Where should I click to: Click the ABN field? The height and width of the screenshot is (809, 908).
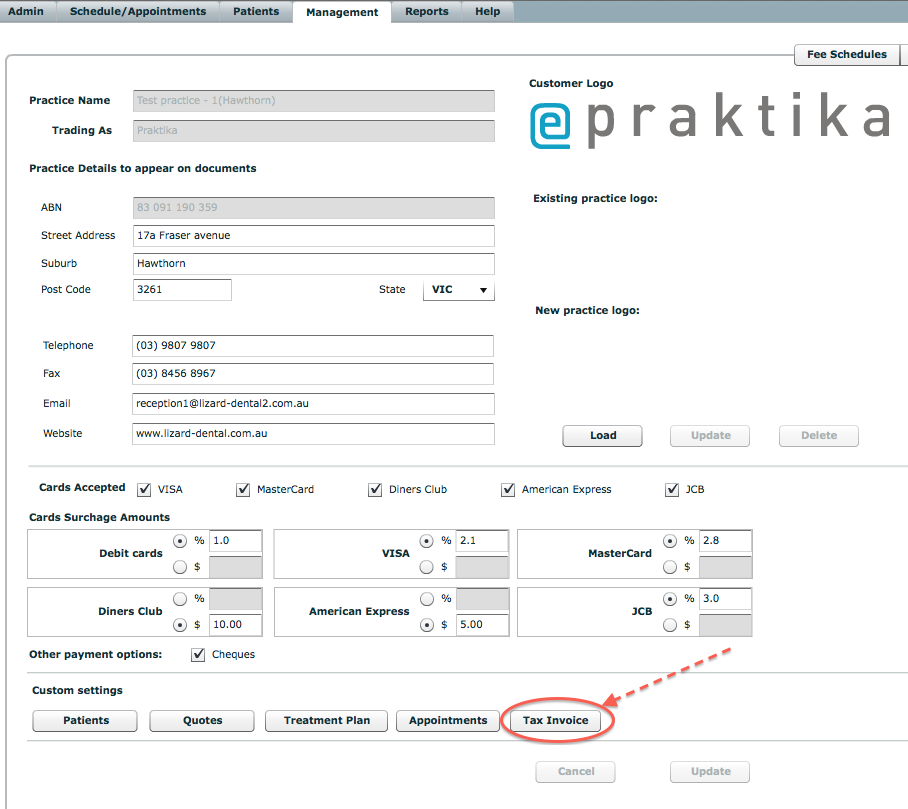314,208
